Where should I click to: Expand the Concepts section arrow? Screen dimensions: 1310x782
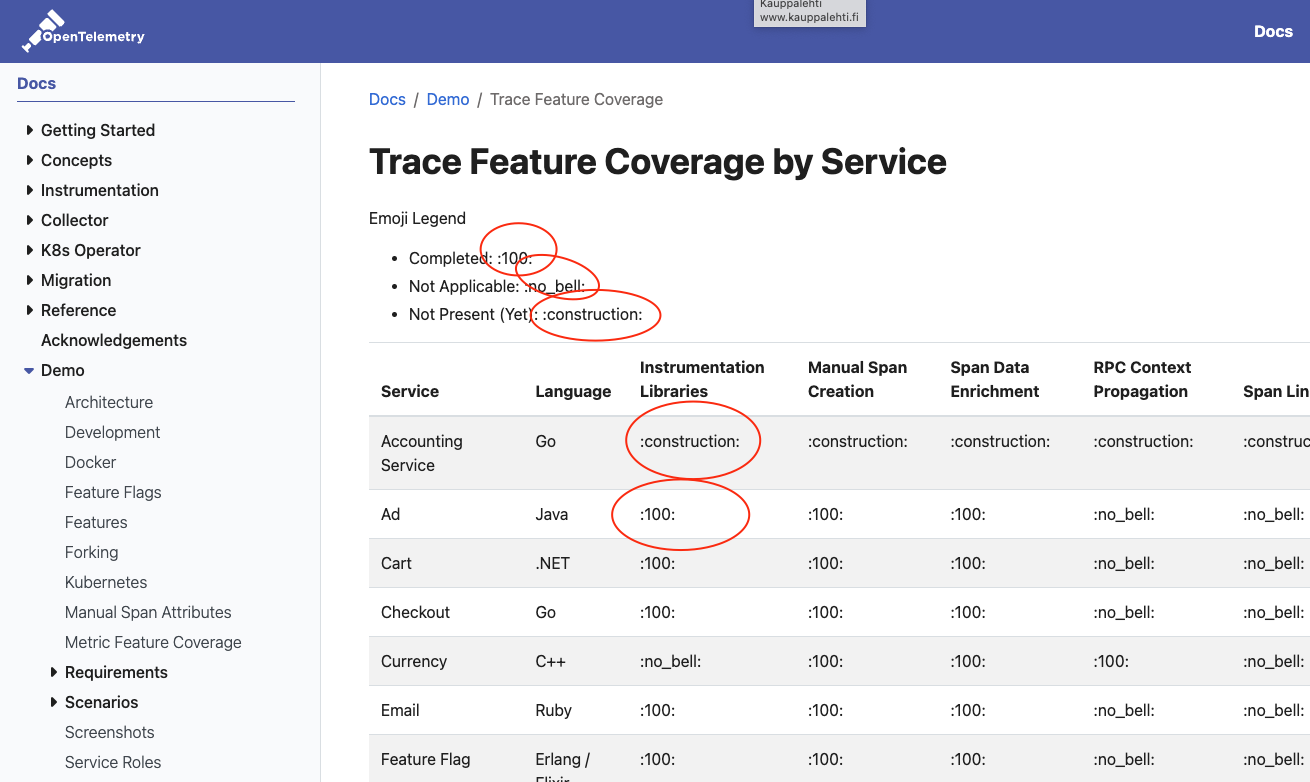30,160
